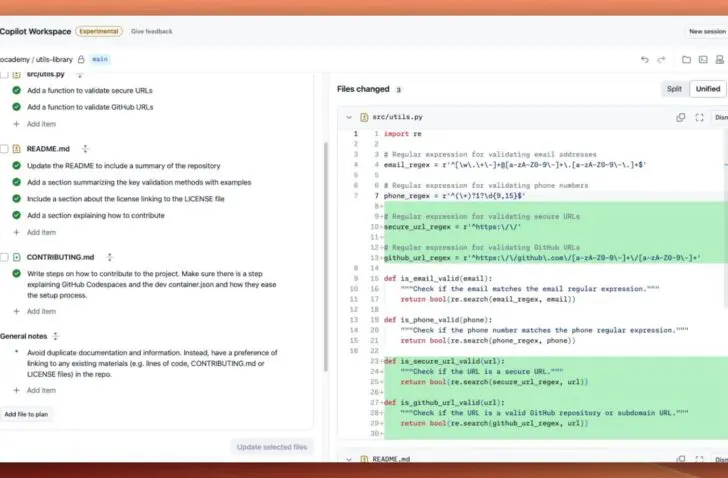Open the utils-library repository link
Image resolution: width=728 pixels, height=478 pixels.
[x=54, y=59]
